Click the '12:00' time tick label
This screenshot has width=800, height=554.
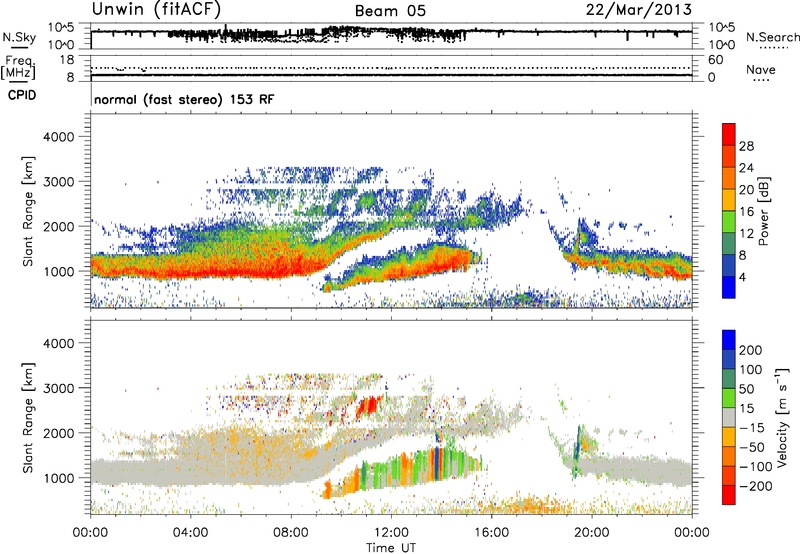tap(391, 533)
